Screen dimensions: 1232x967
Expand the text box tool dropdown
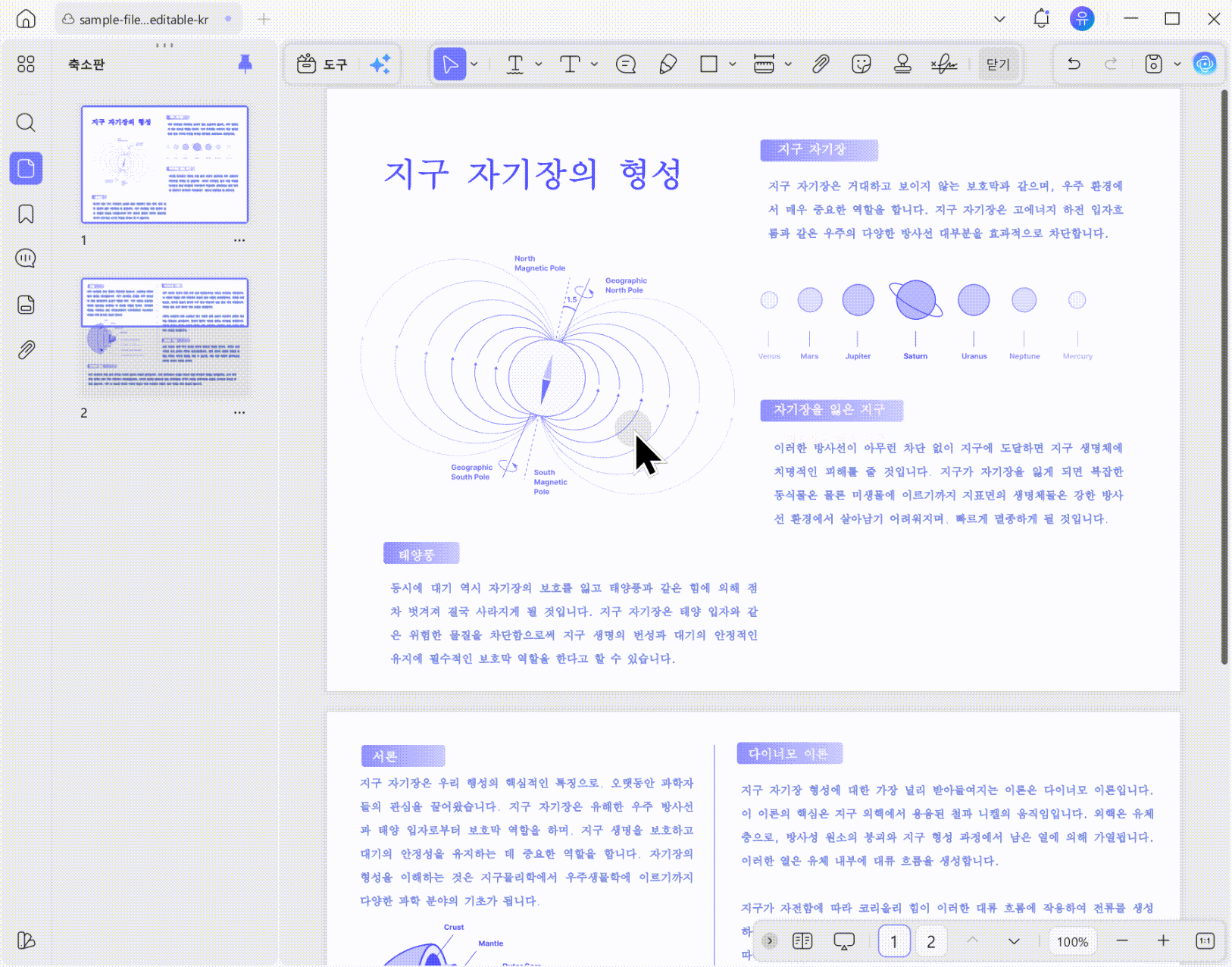pyautogui.click(x=594, y=64)
